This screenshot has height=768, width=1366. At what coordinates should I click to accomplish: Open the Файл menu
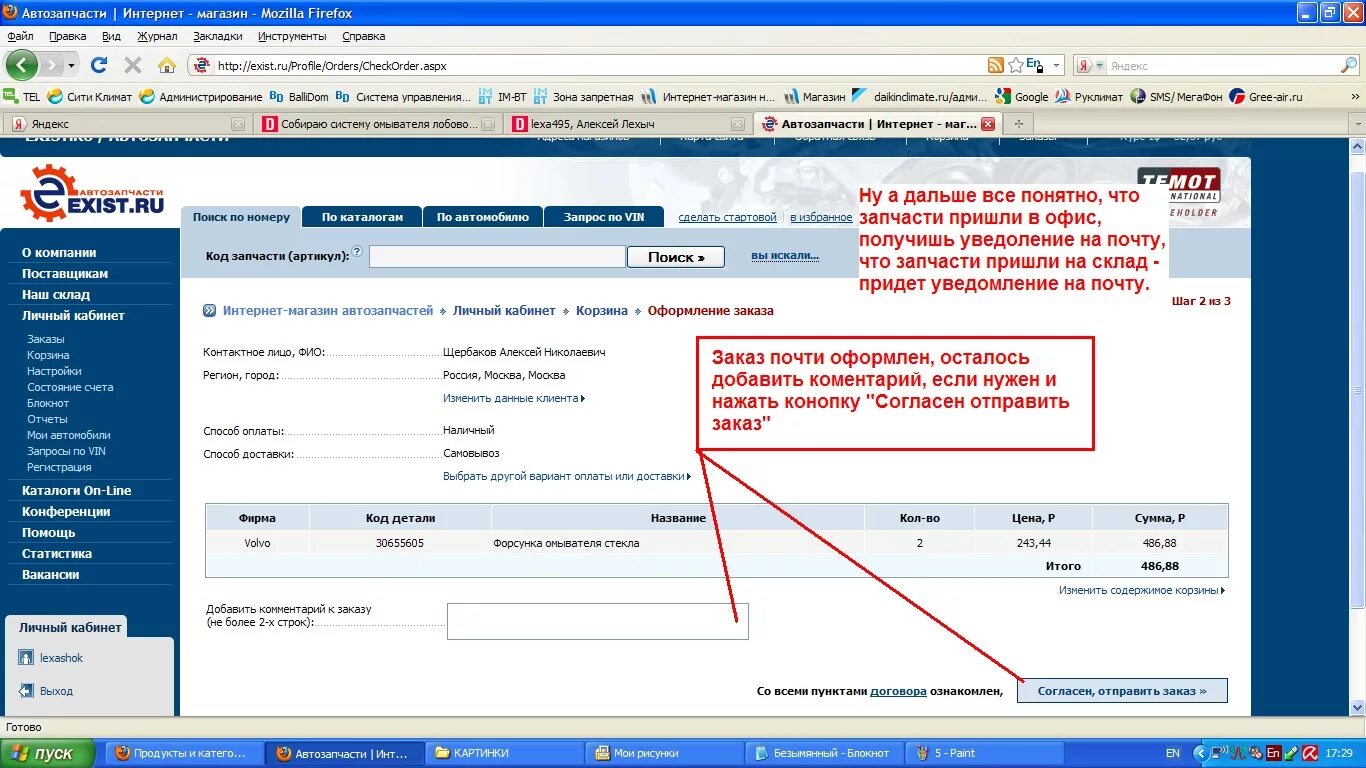[x=20, y=36]
